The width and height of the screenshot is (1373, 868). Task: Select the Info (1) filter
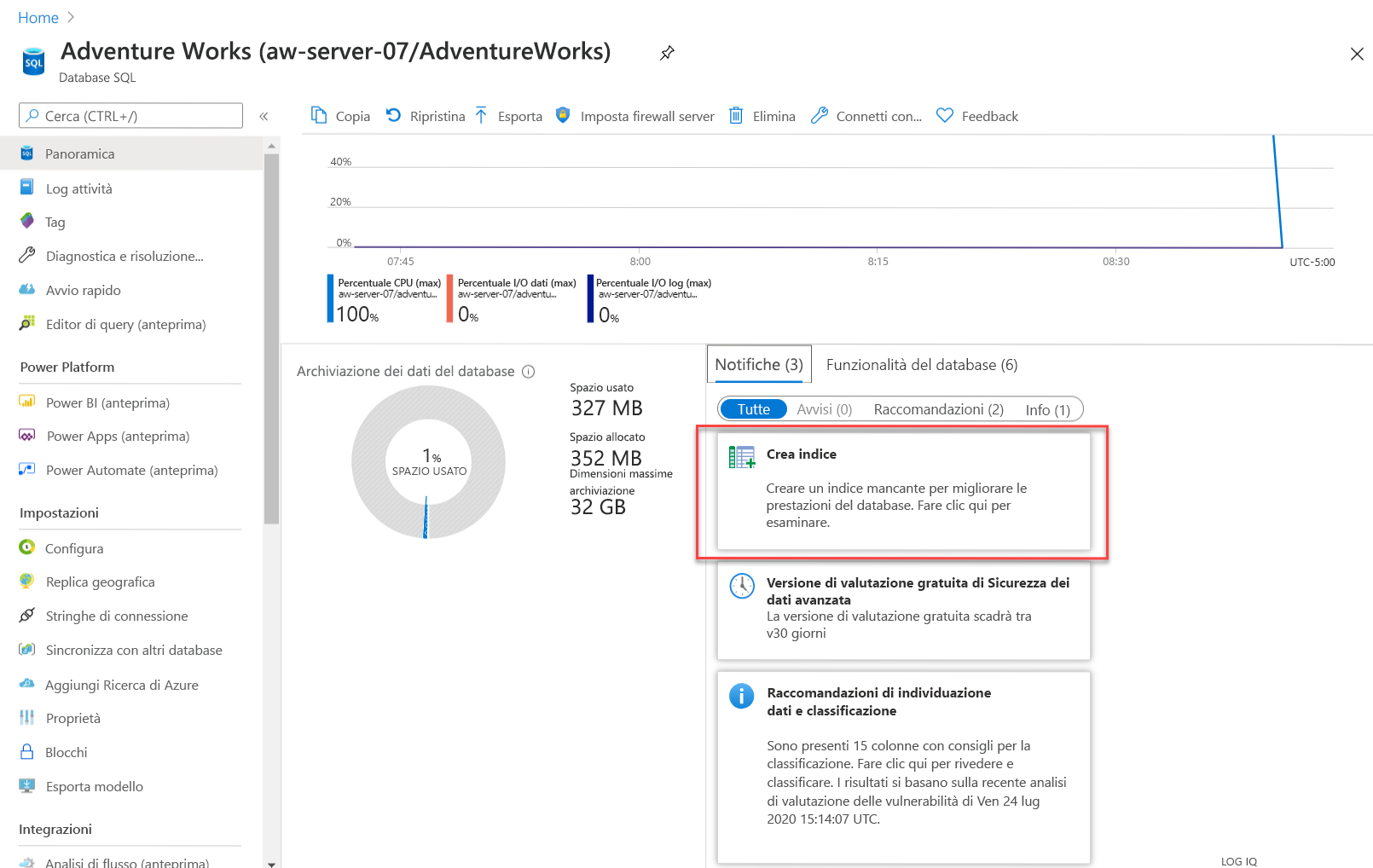coord(1048,410)
